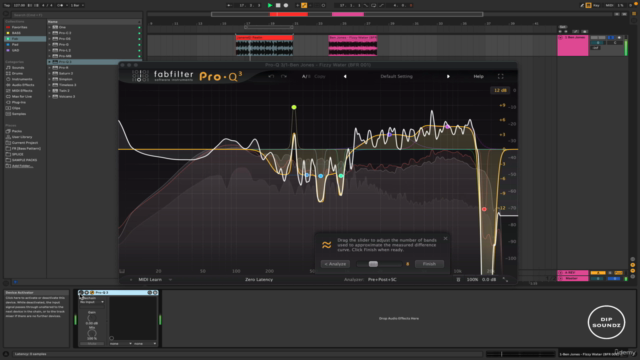Open the Sounds category
The width and height of the screenshot is (640, 360).
pos(18,68)
